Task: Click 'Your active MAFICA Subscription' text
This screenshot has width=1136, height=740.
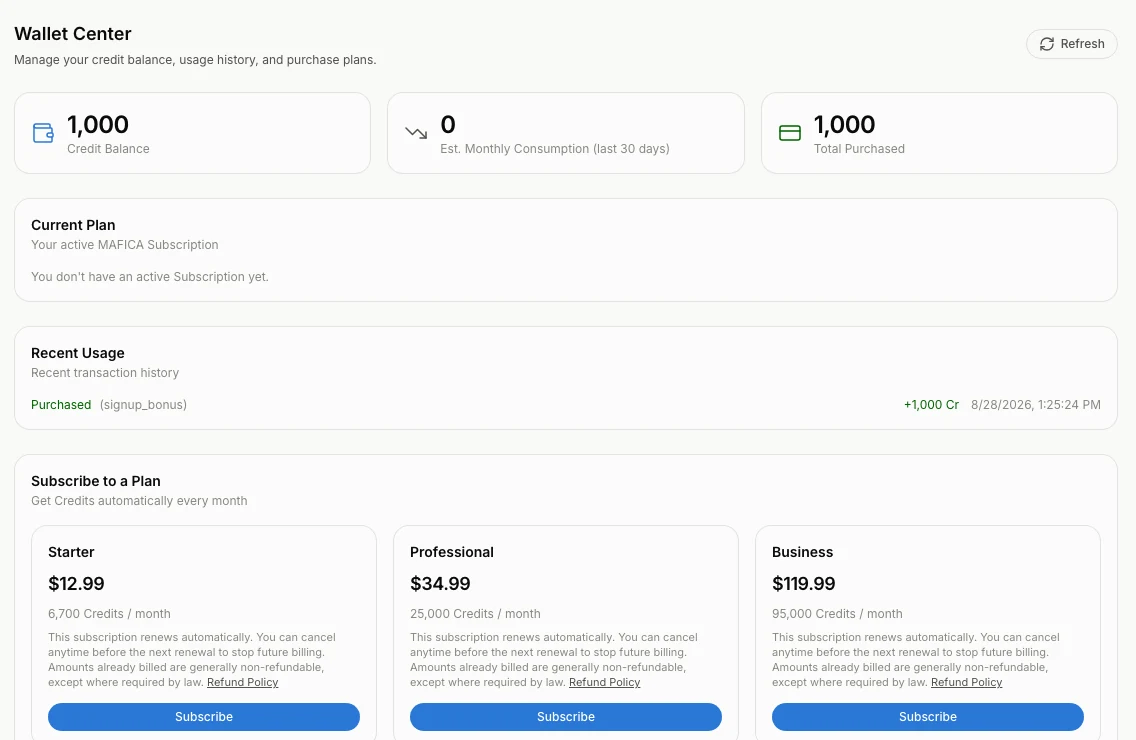Action: [x=125, y=245]
